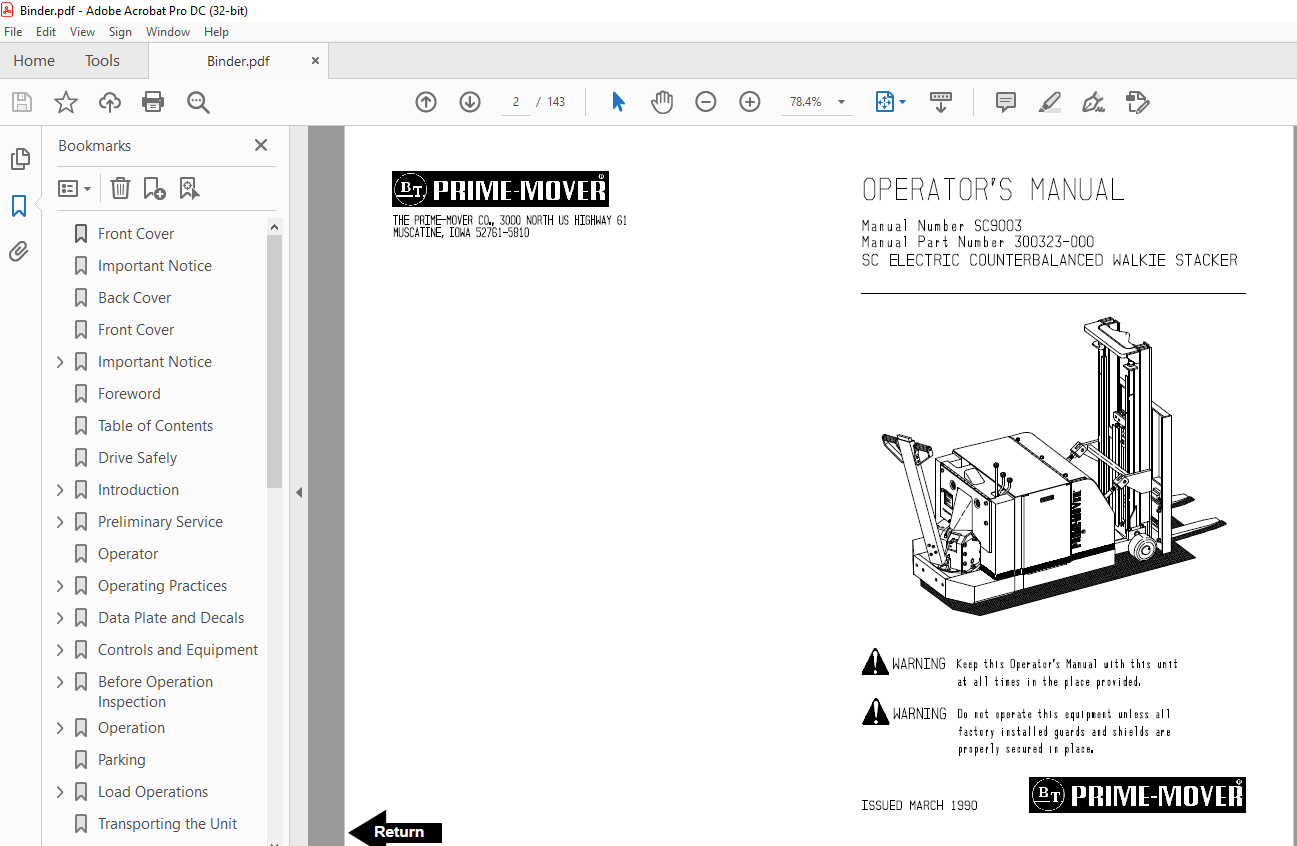This screenshot has width=1297, height=846.
Task: Expand the Preliminary Service bookmark
Action: pos(60,522)
